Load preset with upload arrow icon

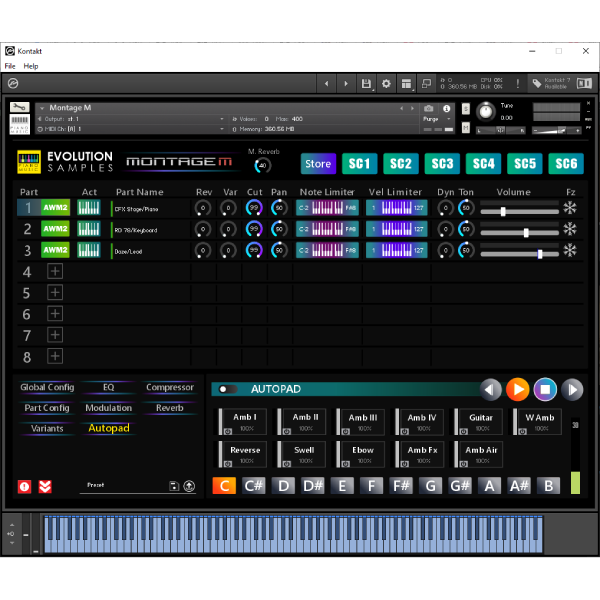point(189,486)
